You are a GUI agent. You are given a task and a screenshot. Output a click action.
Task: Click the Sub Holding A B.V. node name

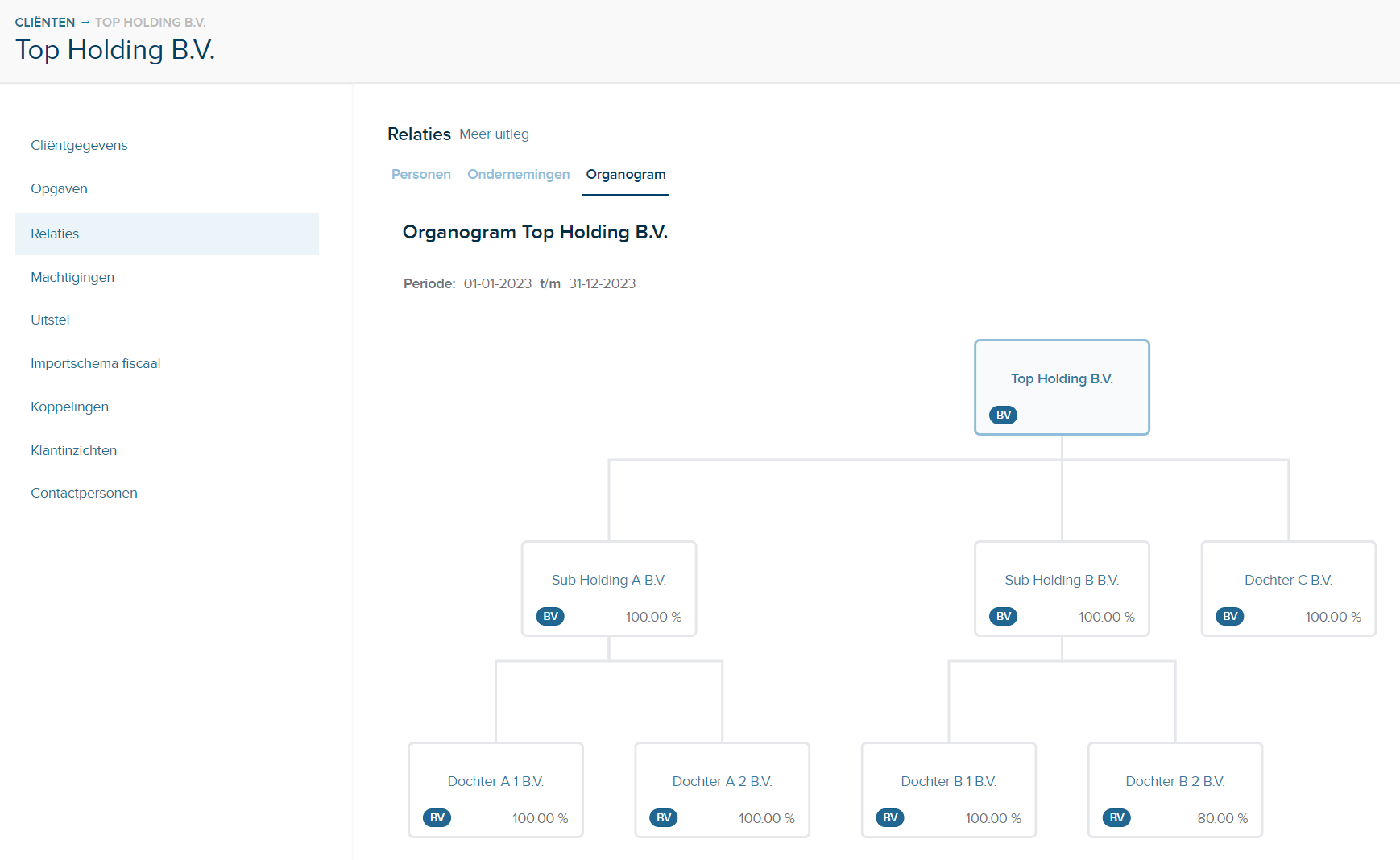pyautogui.click(x=608, y=581)
